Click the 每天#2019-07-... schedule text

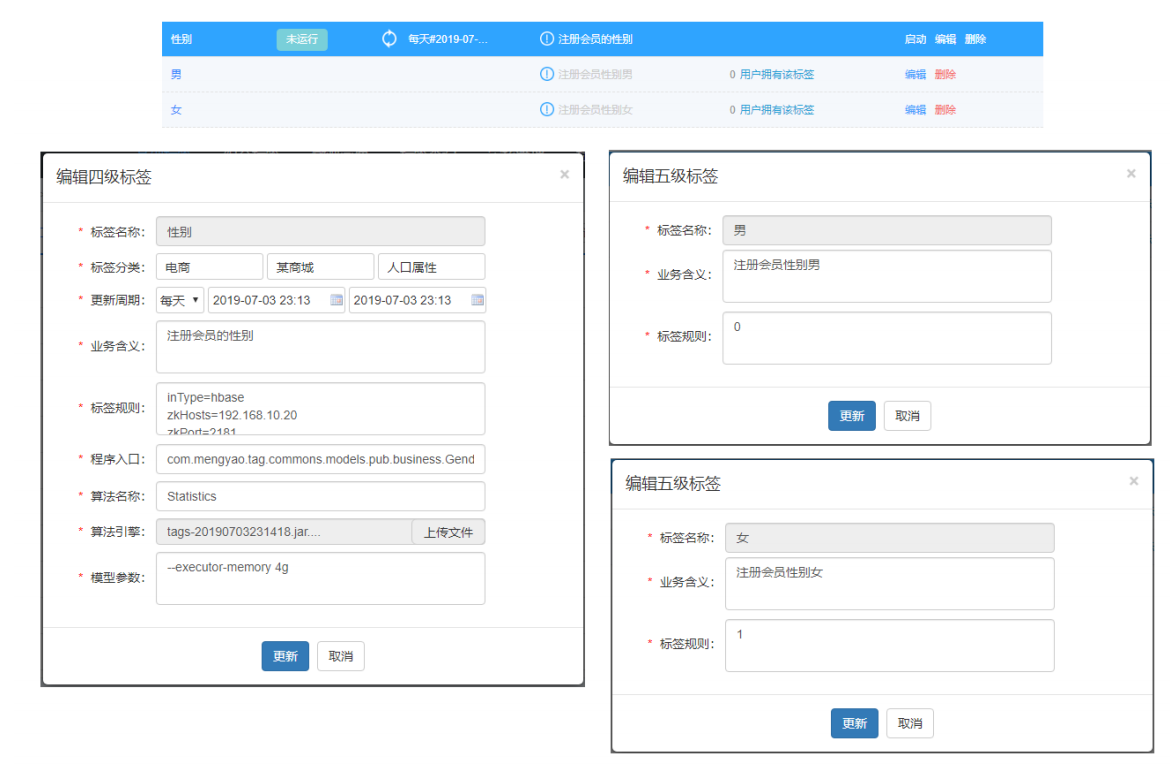point(448,39)
